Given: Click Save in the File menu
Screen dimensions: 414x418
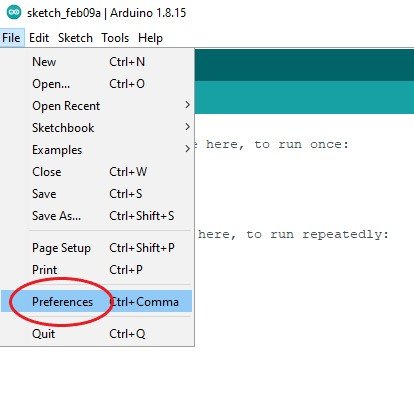Looking at the screenshot, I should (x=97, y=194).
